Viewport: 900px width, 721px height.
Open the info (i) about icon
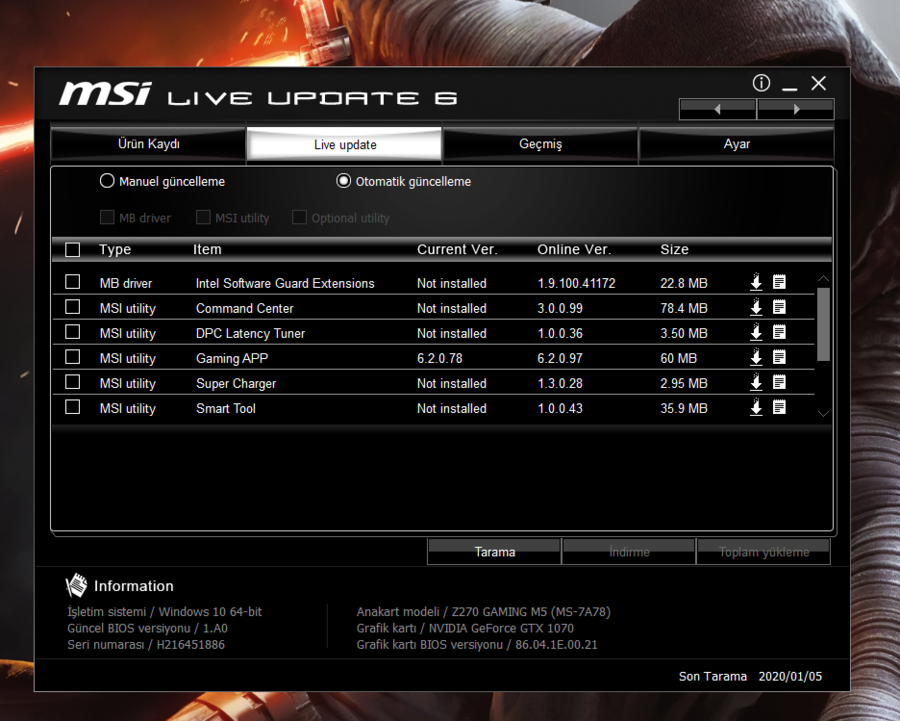761,83
